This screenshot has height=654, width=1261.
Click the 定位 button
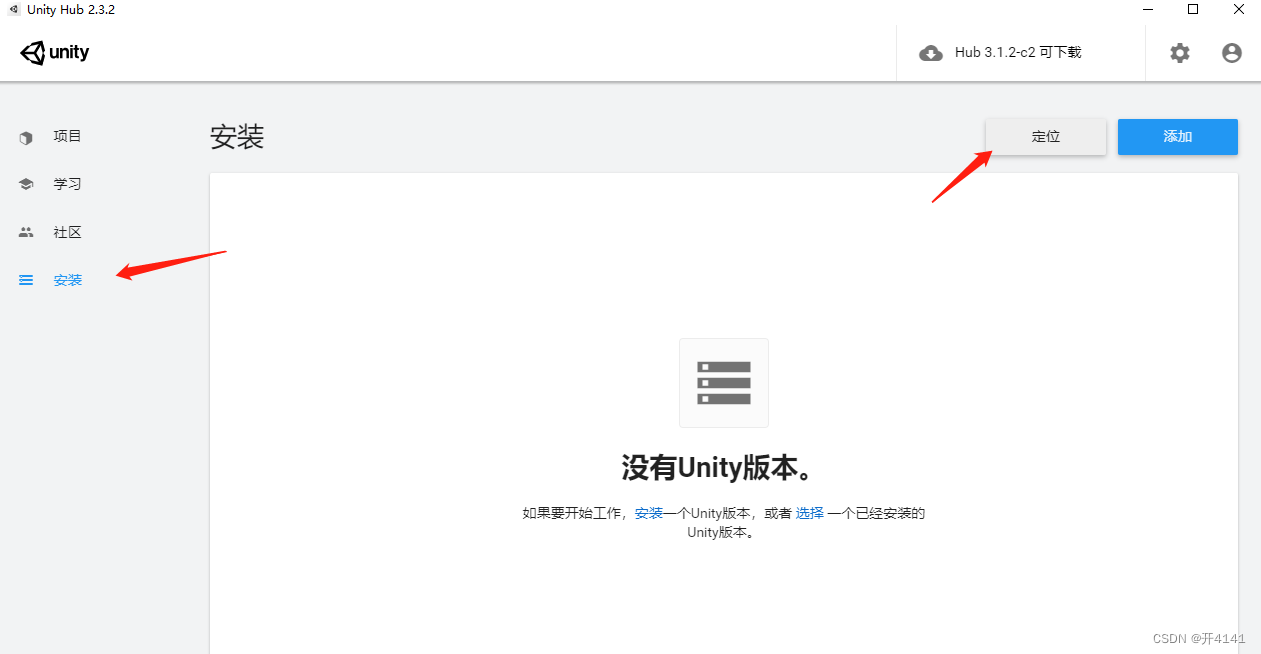[1046, 137]
